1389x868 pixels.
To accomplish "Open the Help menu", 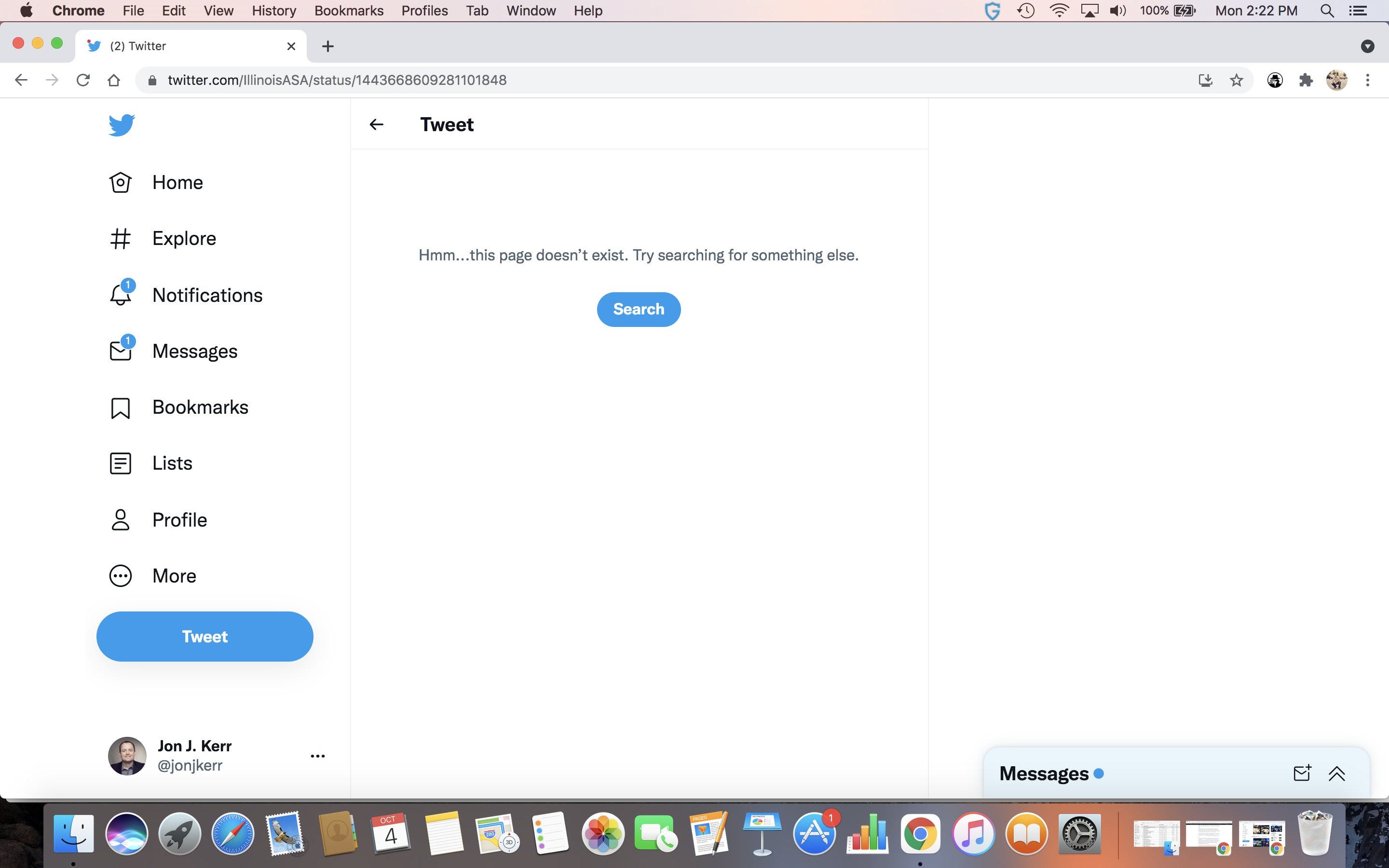I will pyautogui.click(x=588, y=10).
